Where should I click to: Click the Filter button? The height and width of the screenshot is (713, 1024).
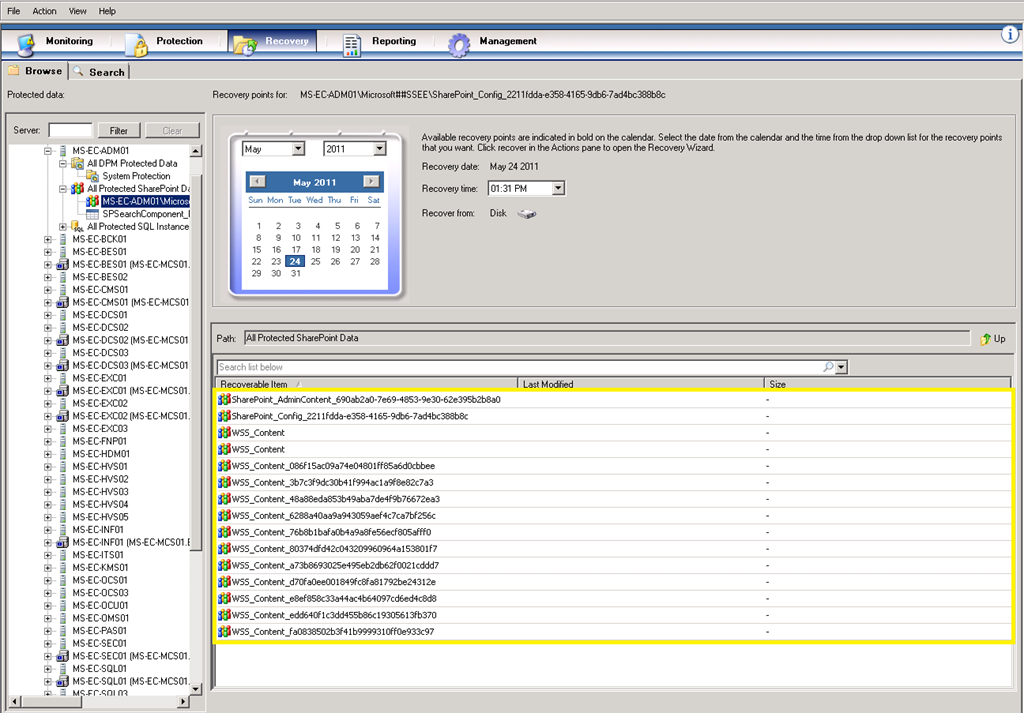tap(118, 131)
